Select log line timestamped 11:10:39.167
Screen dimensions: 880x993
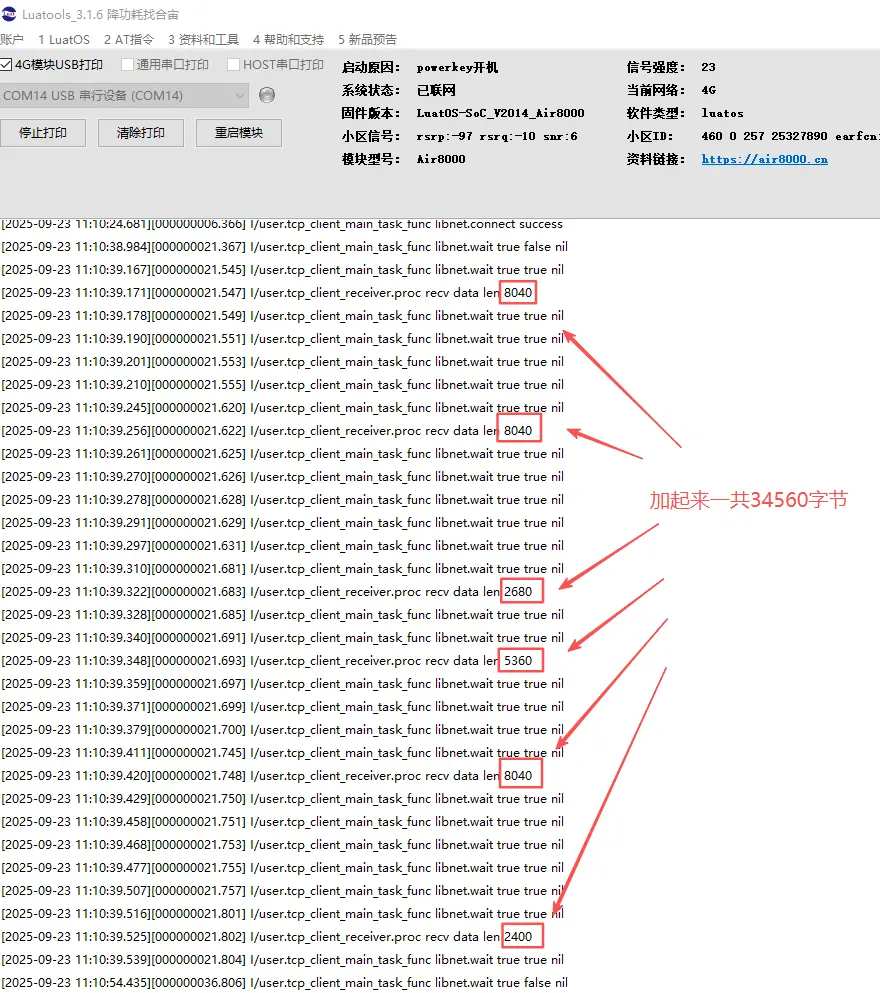[282, 270]
